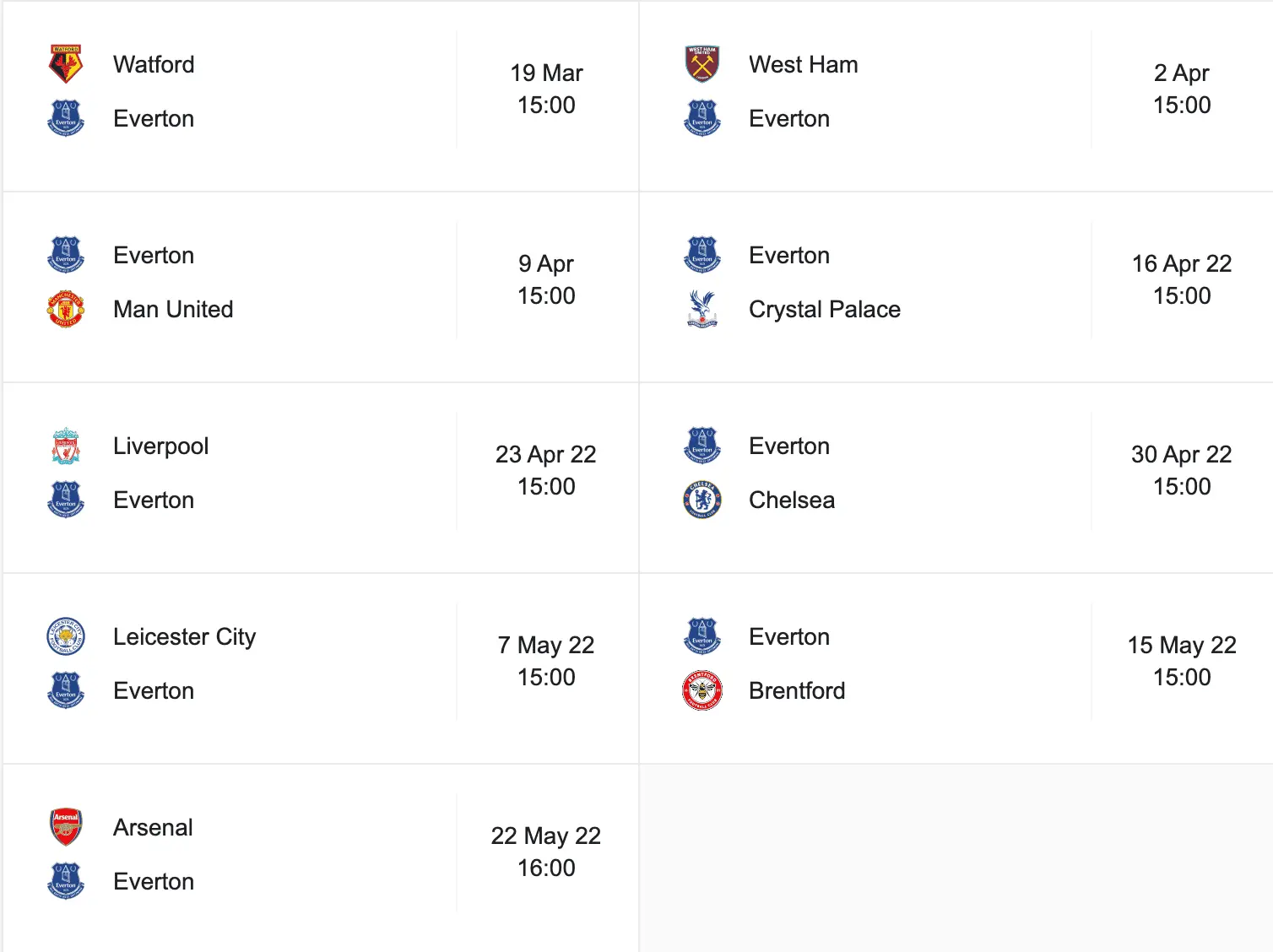Viewport: 1273px width, 952px height.
Task: Open the Watford team name link
Action: 154,64
